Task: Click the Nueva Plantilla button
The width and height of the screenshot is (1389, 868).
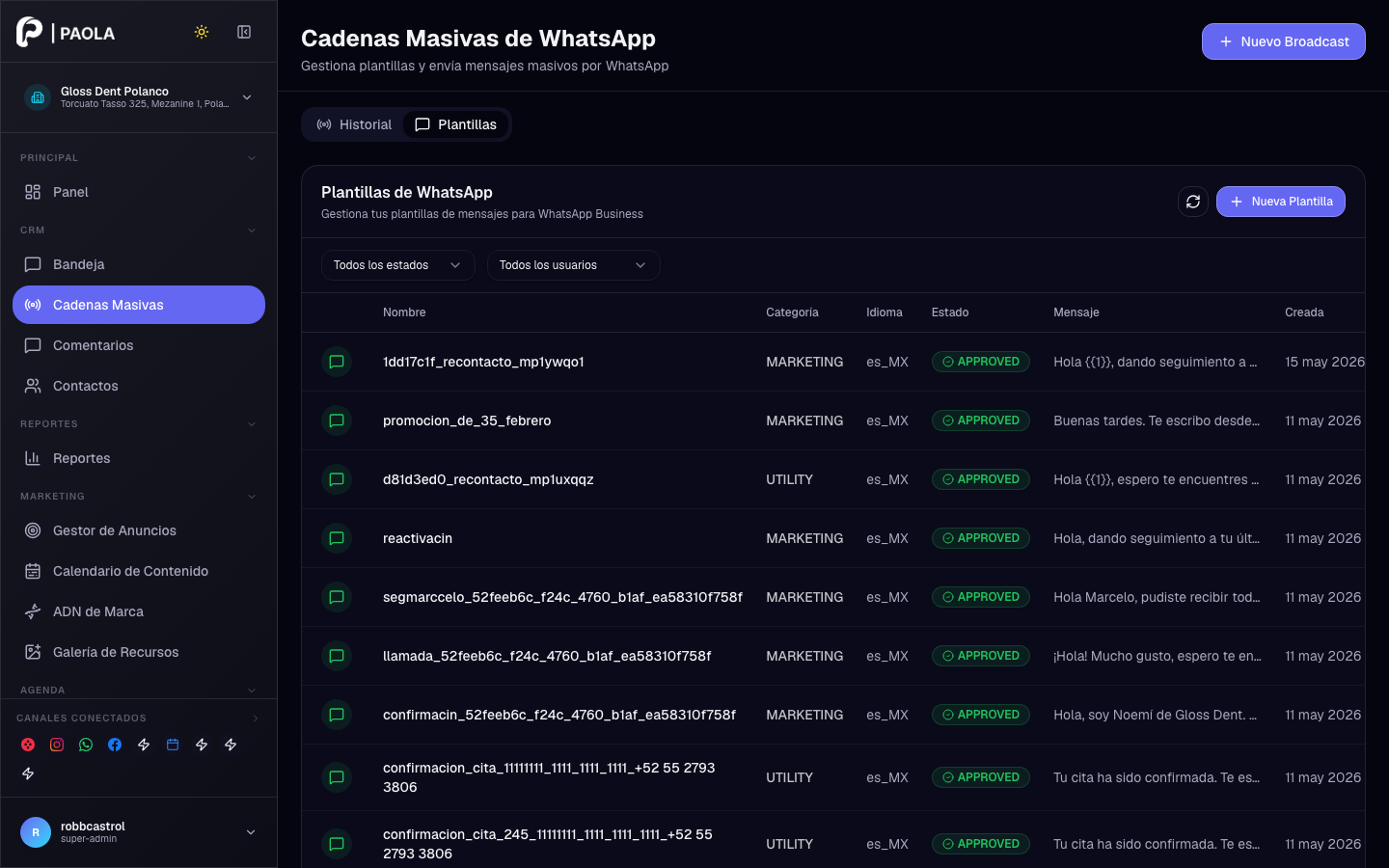Action: click(x=1280, y=202)
